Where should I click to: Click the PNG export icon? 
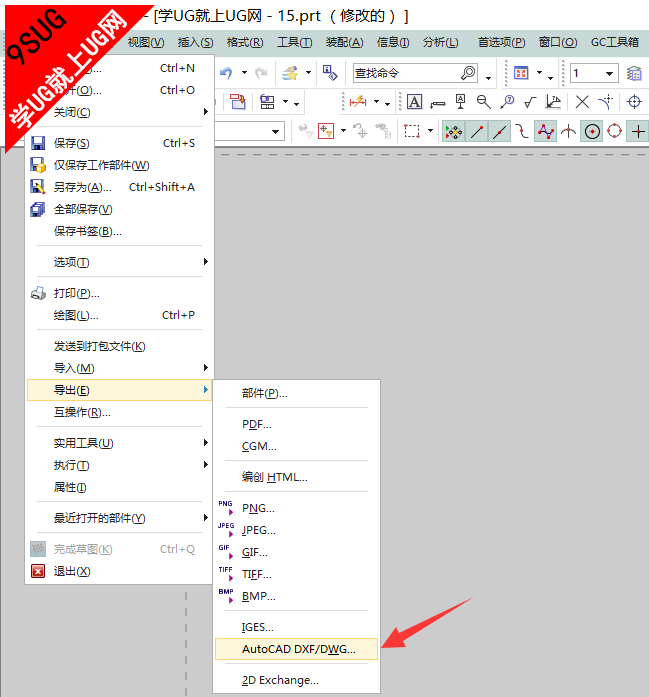pos(226,508)
